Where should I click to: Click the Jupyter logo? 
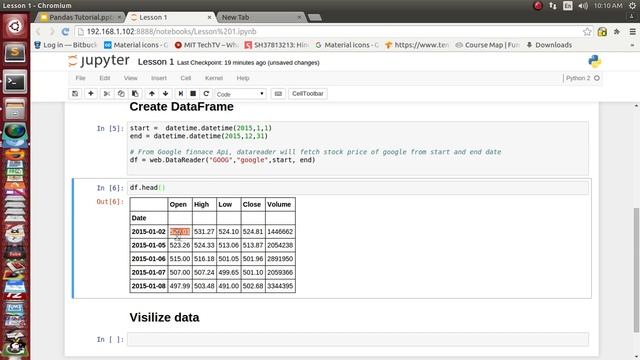[x=99, y=61]
